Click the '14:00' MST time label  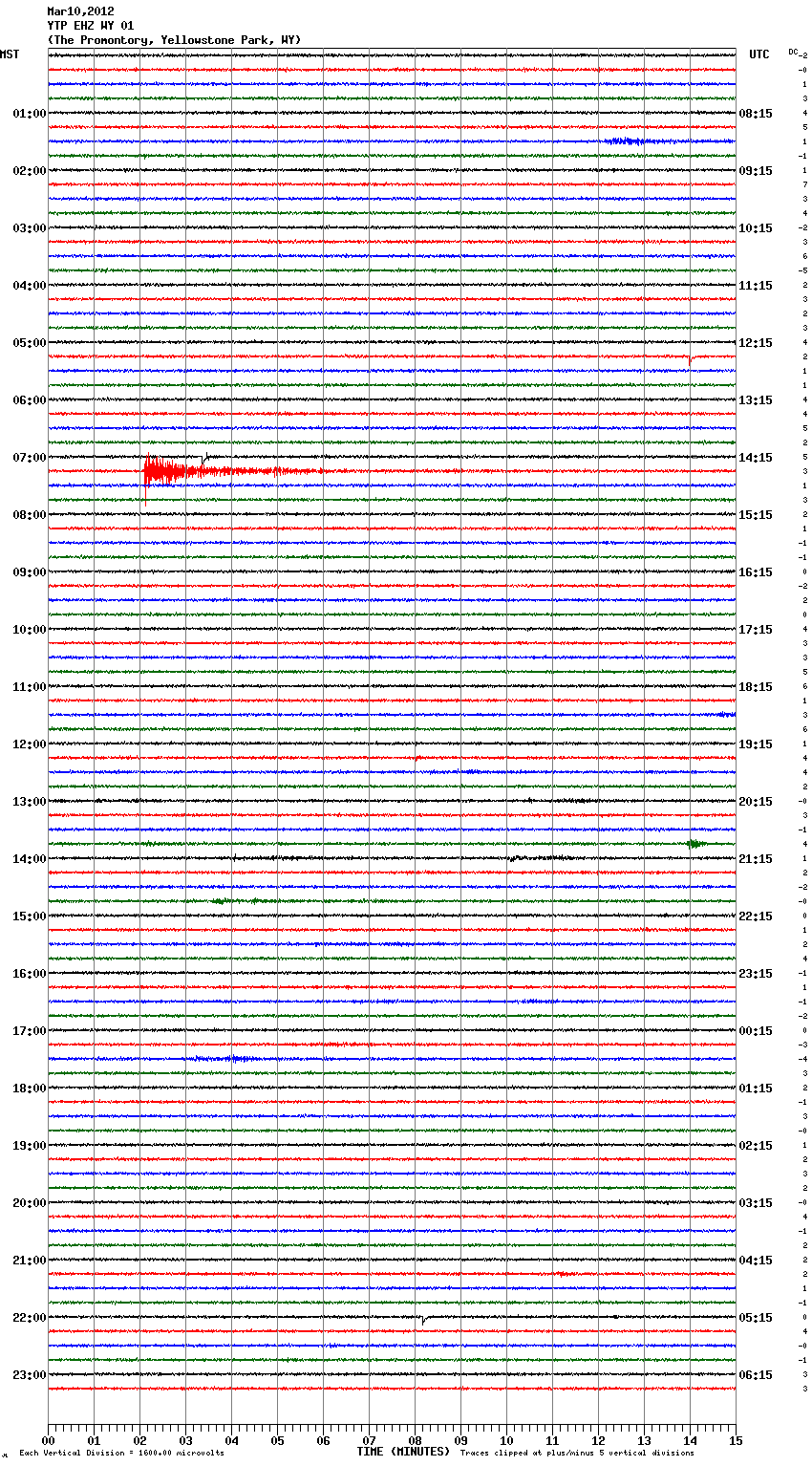(x=30, y=859)
